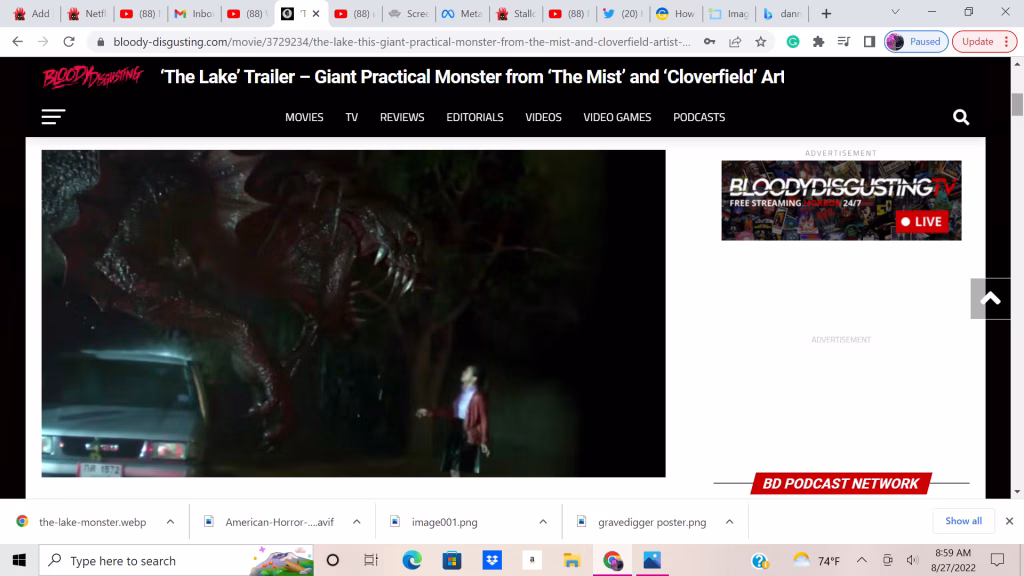
Task: Click the taskbar search box
Action: [x=176, y=560]
